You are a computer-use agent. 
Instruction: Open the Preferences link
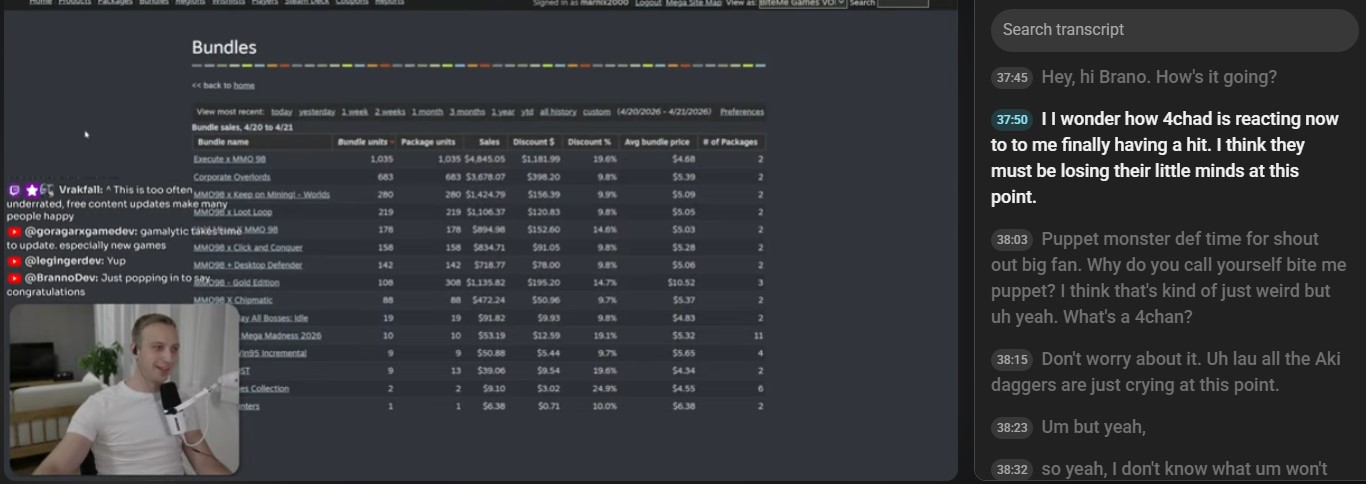(742, 112)
